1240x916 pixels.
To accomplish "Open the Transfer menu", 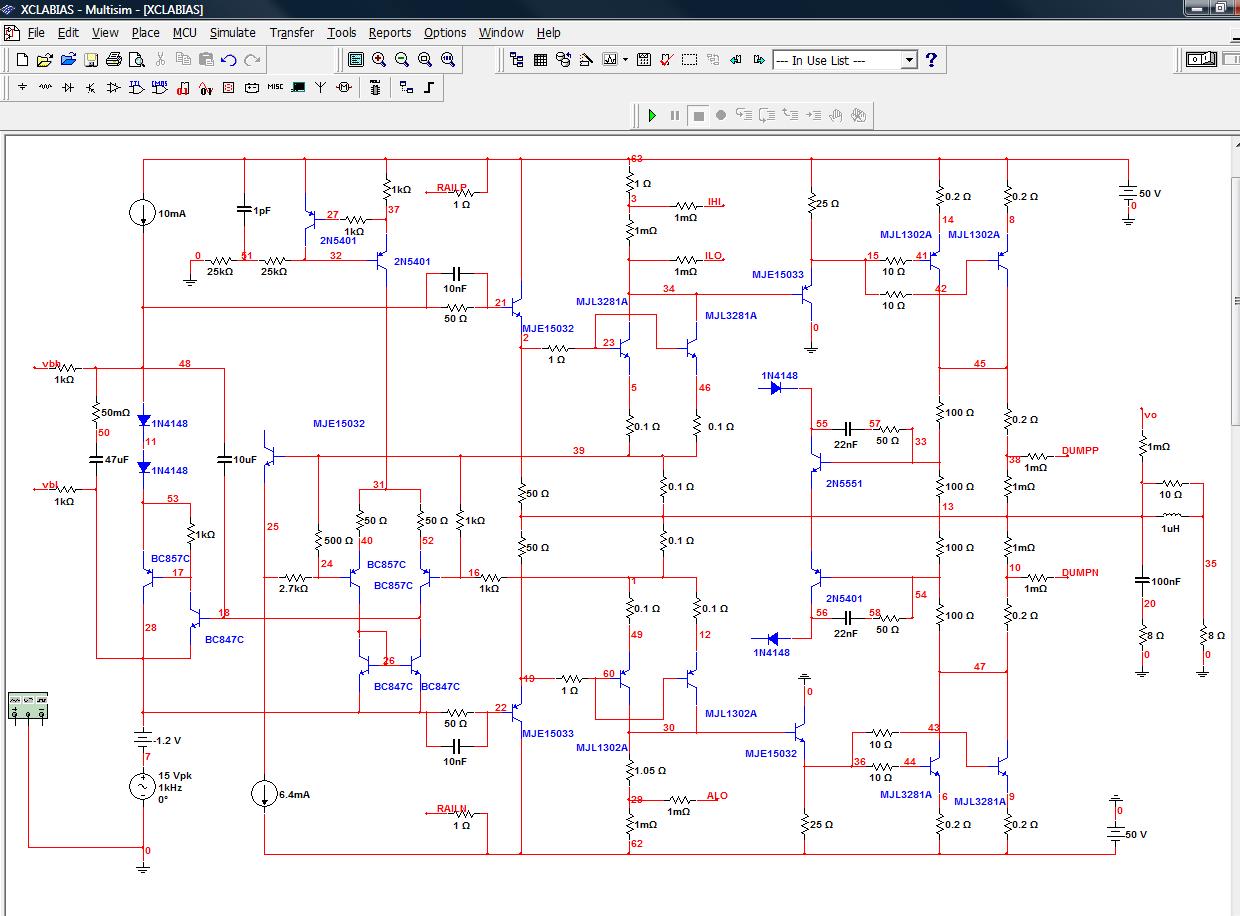I will pos(292,33).
